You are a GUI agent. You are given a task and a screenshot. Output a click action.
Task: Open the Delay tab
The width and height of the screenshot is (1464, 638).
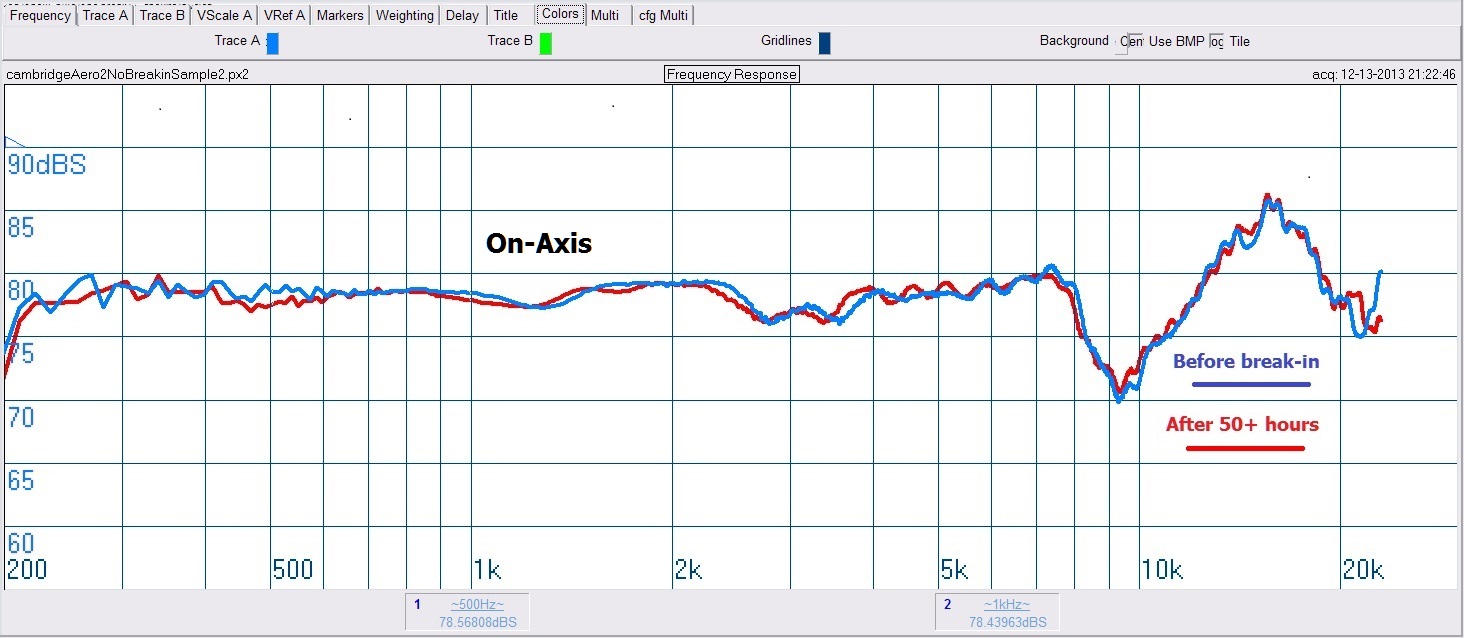[462, 15]
